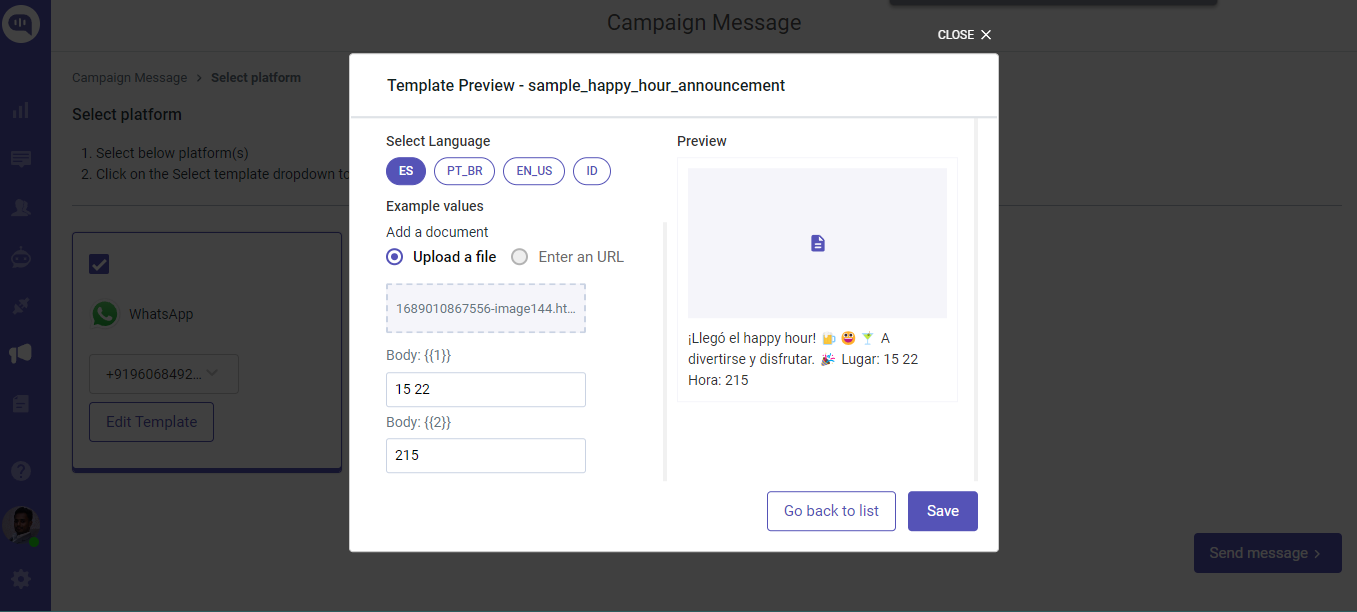1357x612 pixels.
Task: Save the template preview values
Action: (x=943, y=511)
